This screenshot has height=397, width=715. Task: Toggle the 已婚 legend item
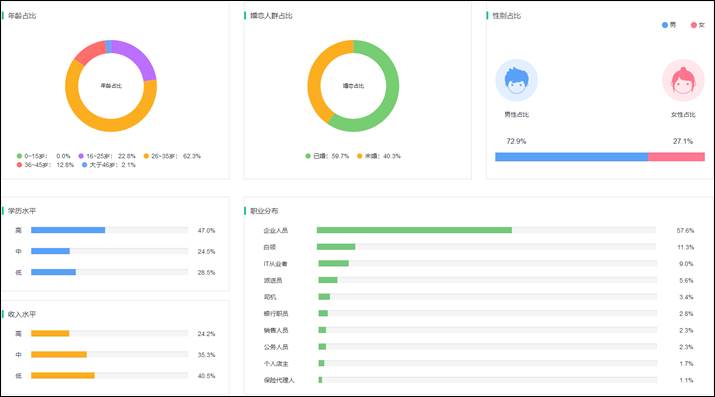pyautogui.click(x=327, y=156)
